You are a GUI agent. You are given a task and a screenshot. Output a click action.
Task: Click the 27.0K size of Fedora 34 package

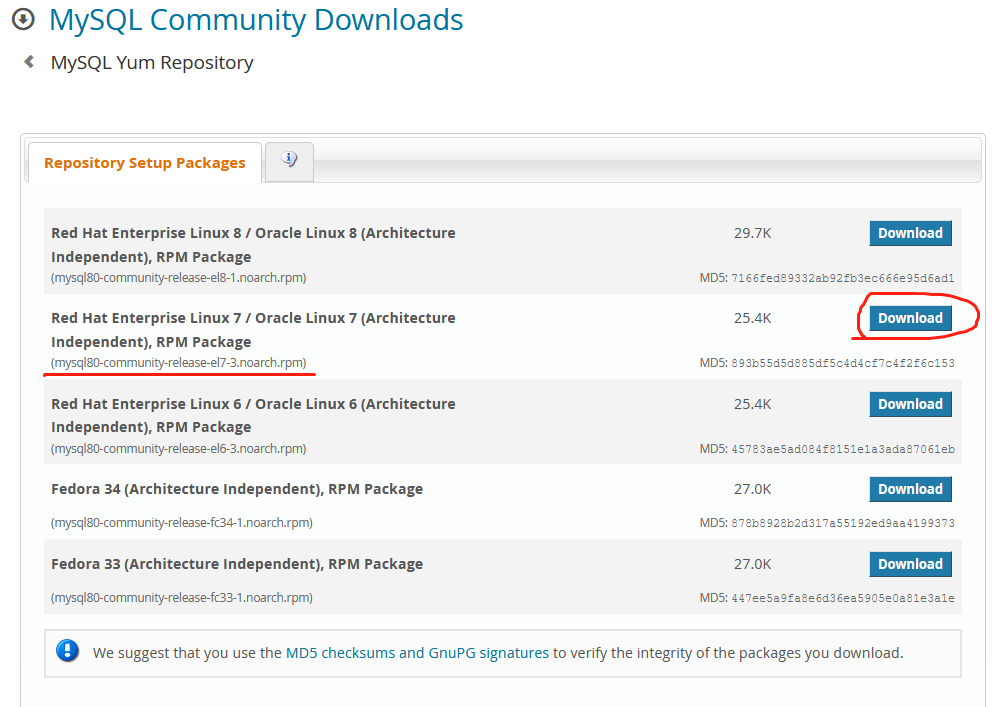[x=753, y=489]
